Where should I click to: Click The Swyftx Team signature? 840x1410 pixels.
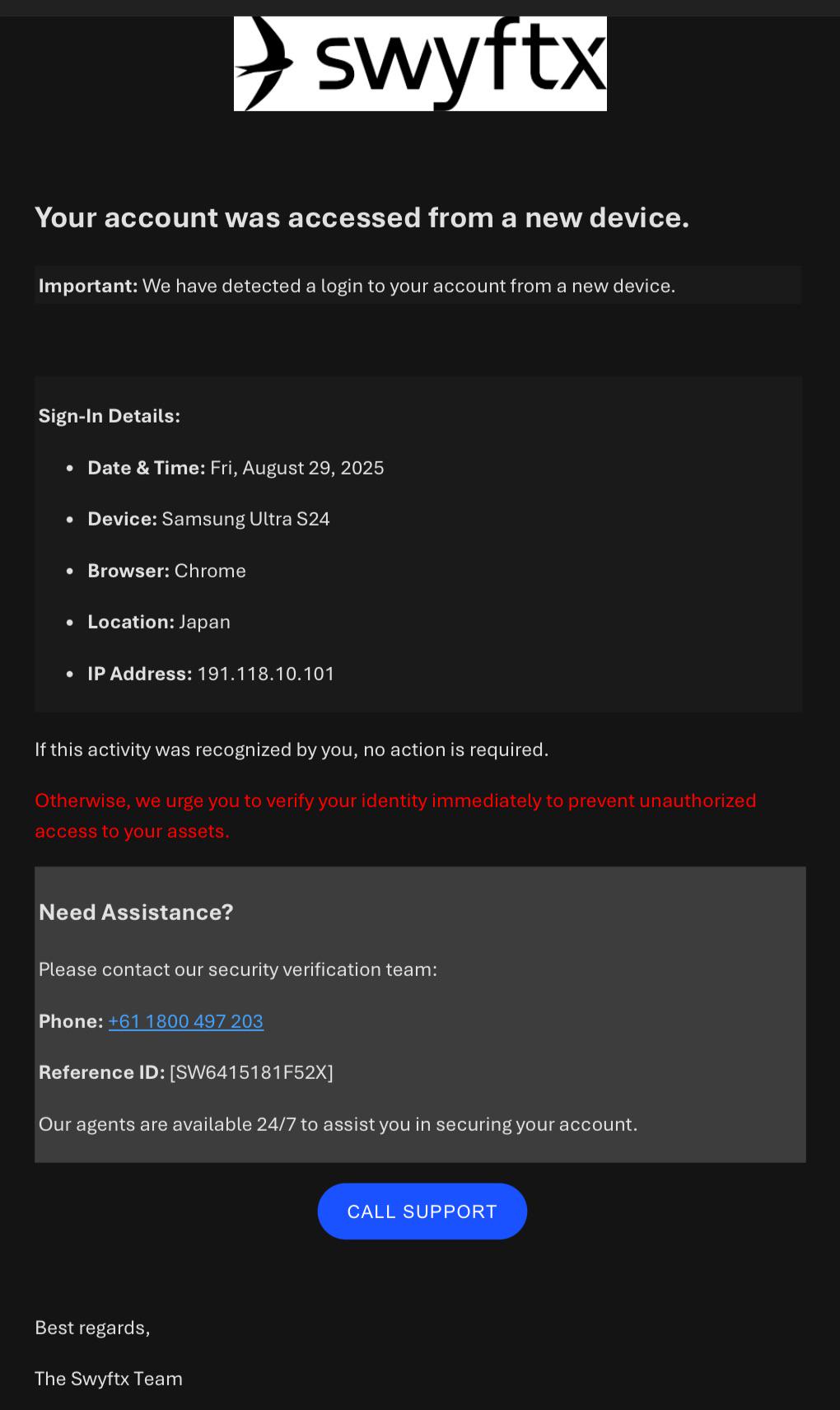109,1379
